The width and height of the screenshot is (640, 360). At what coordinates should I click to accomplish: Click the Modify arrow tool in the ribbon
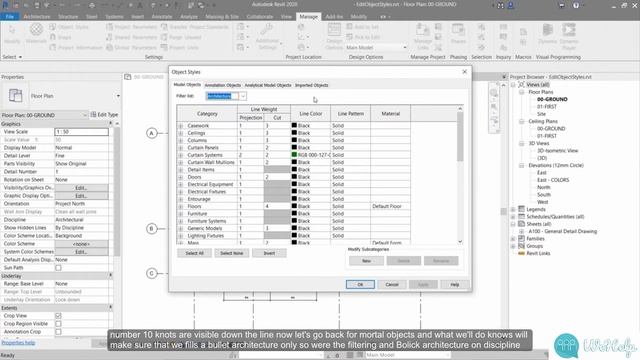[12, 31]
